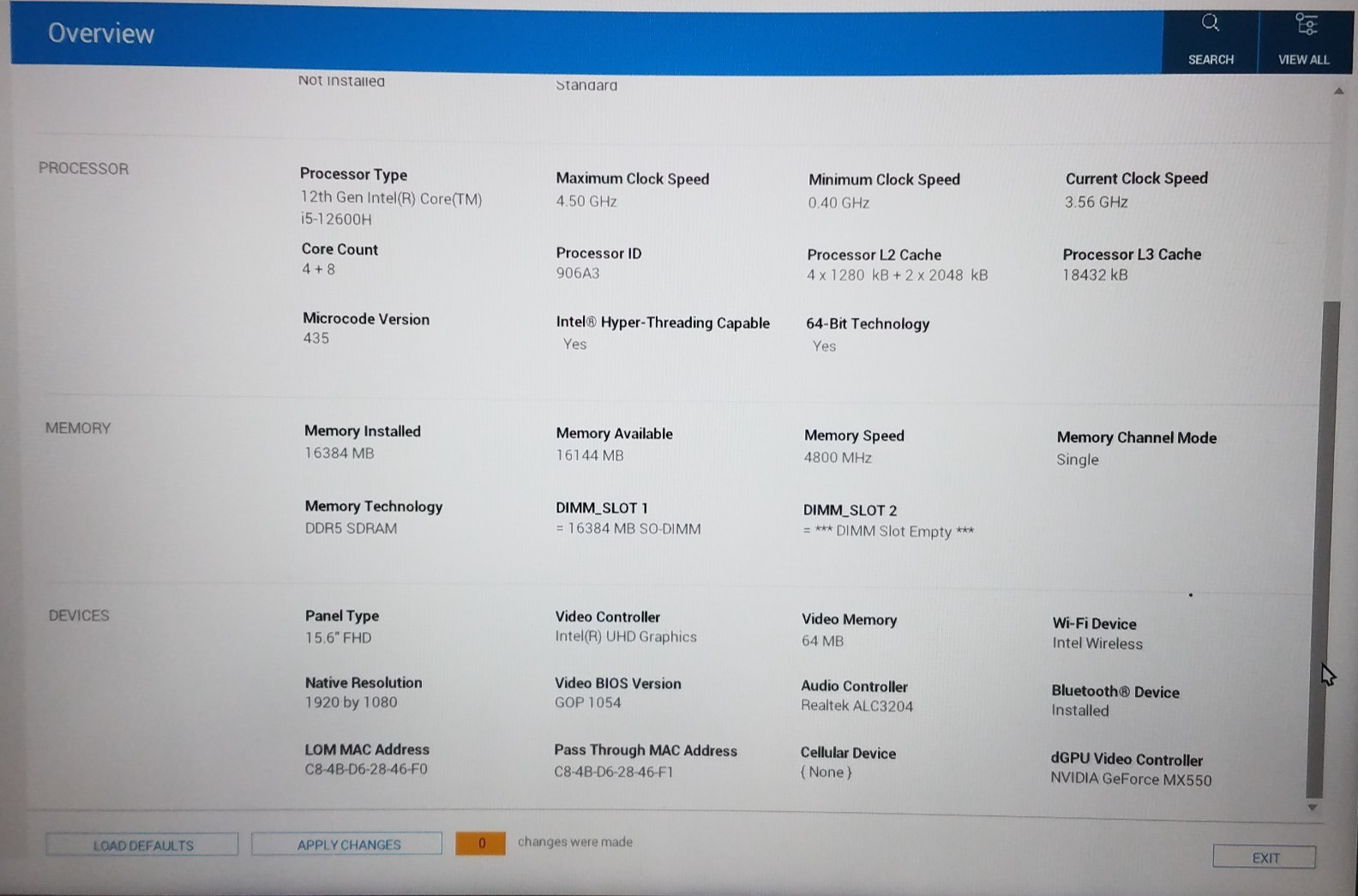Click the Processor L2 Cache label
The height and width of the screenshot is (896, 1358).
874,255
